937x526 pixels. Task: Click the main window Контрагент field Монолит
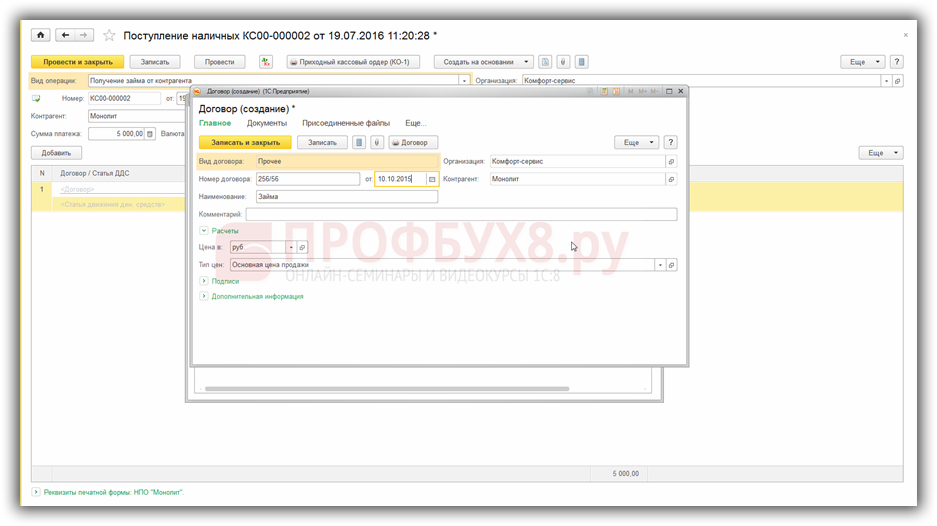point(137,116)
